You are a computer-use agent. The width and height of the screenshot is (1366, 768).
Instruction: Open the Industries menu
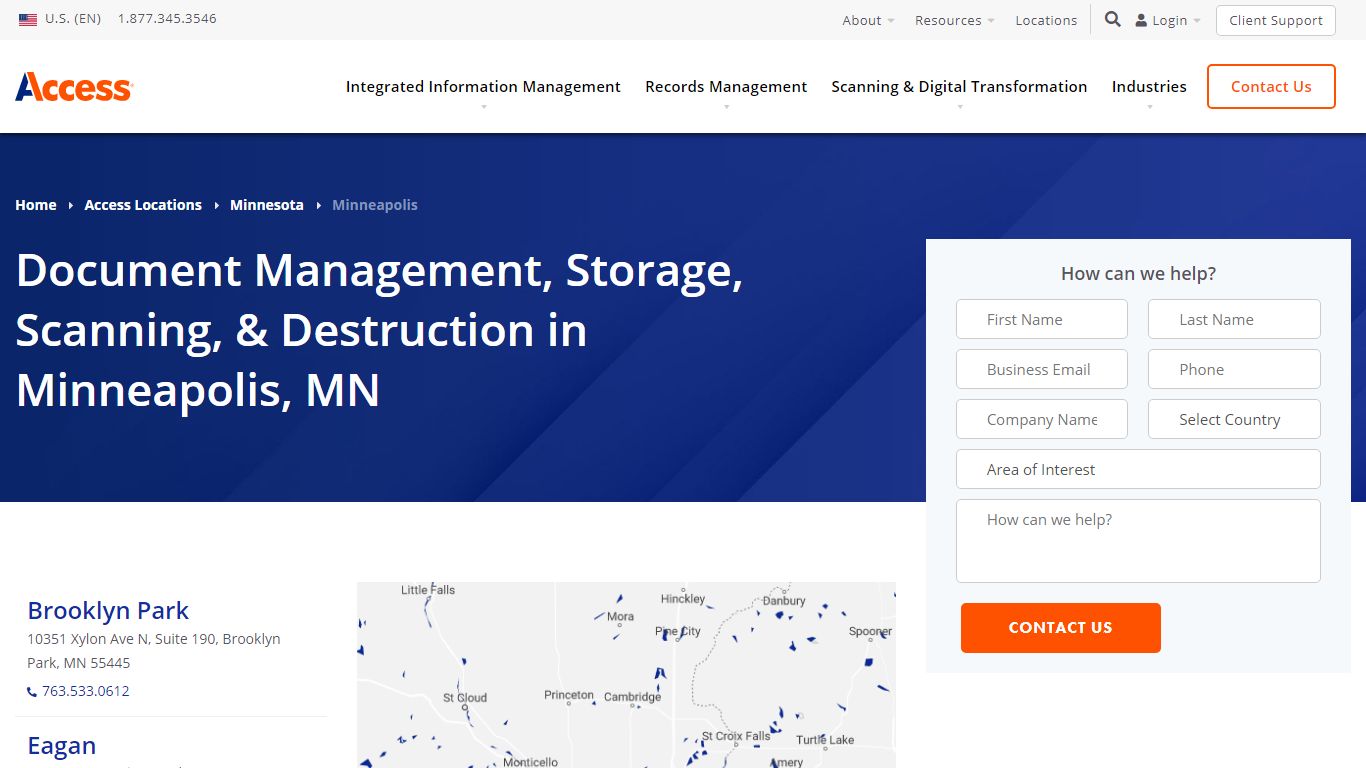1149,87
